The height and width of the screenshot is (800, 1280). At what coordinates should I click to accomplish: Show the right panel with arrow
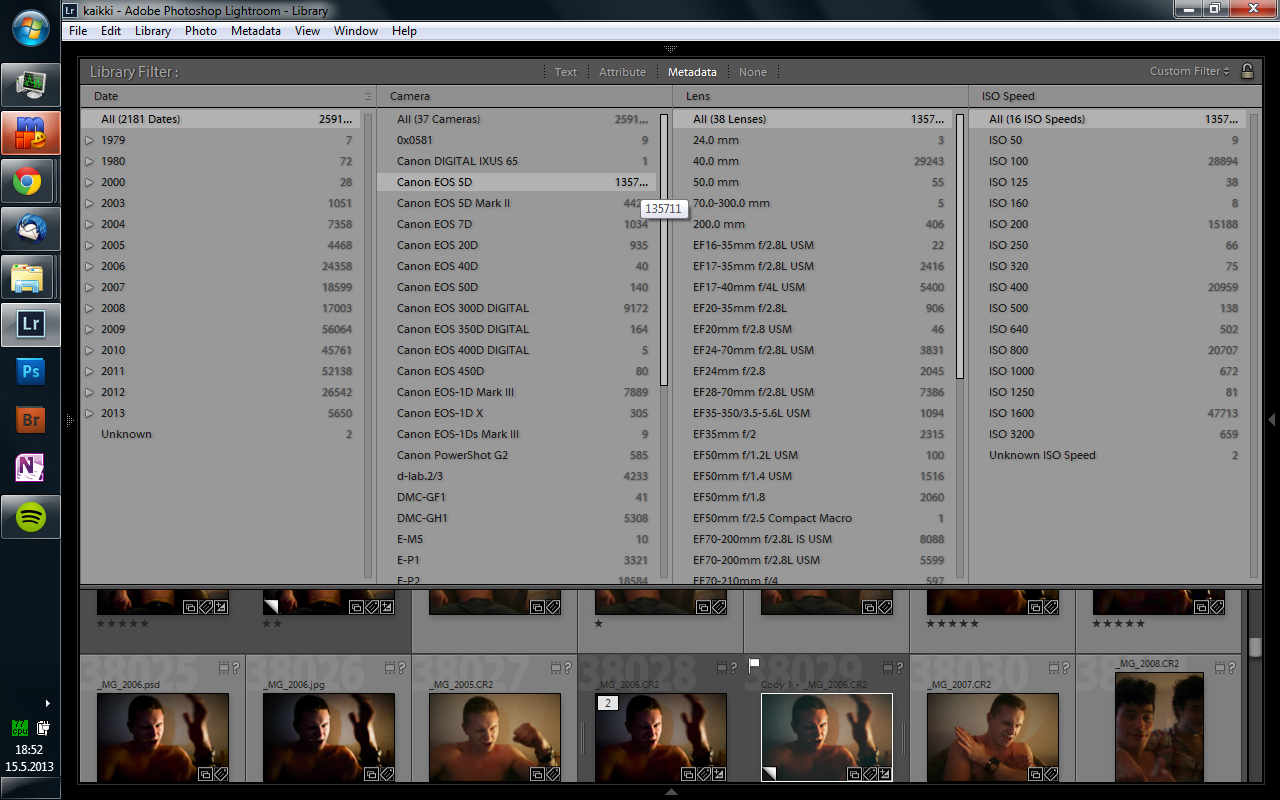(1272, 420)
